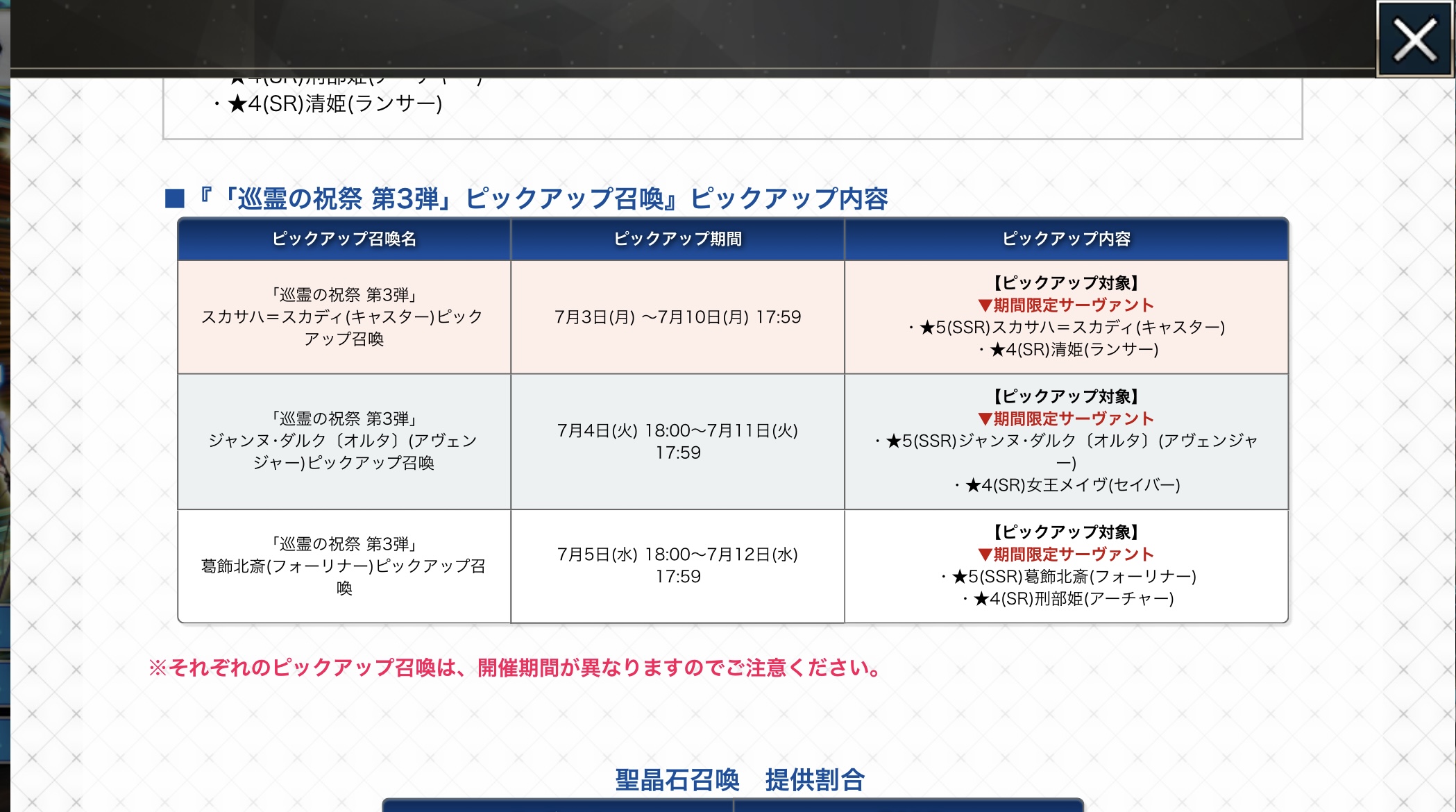1456x812 pixels.
Task: Click the pink warning note about differing periods
Action: [x=515, y=668]
